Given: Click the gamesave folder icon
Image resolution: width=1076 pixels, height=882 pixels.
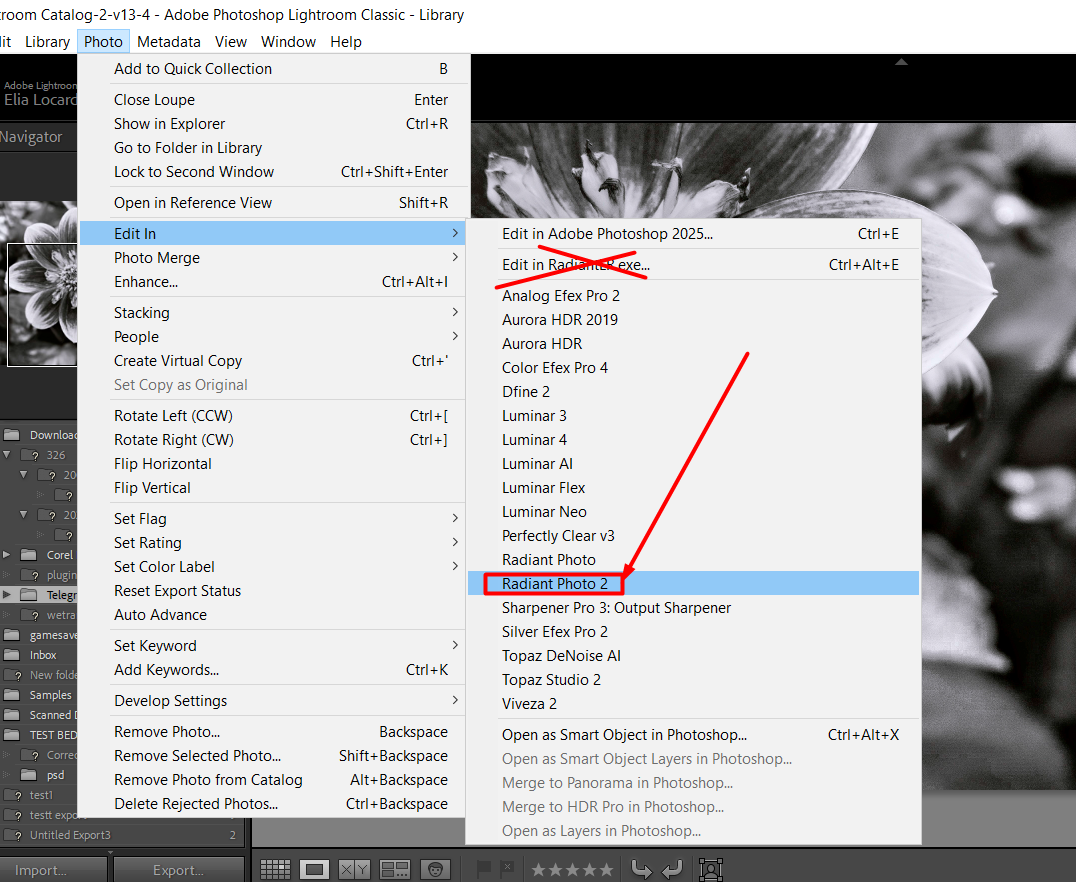Looking at the screenshot, I should pos(12,635).
